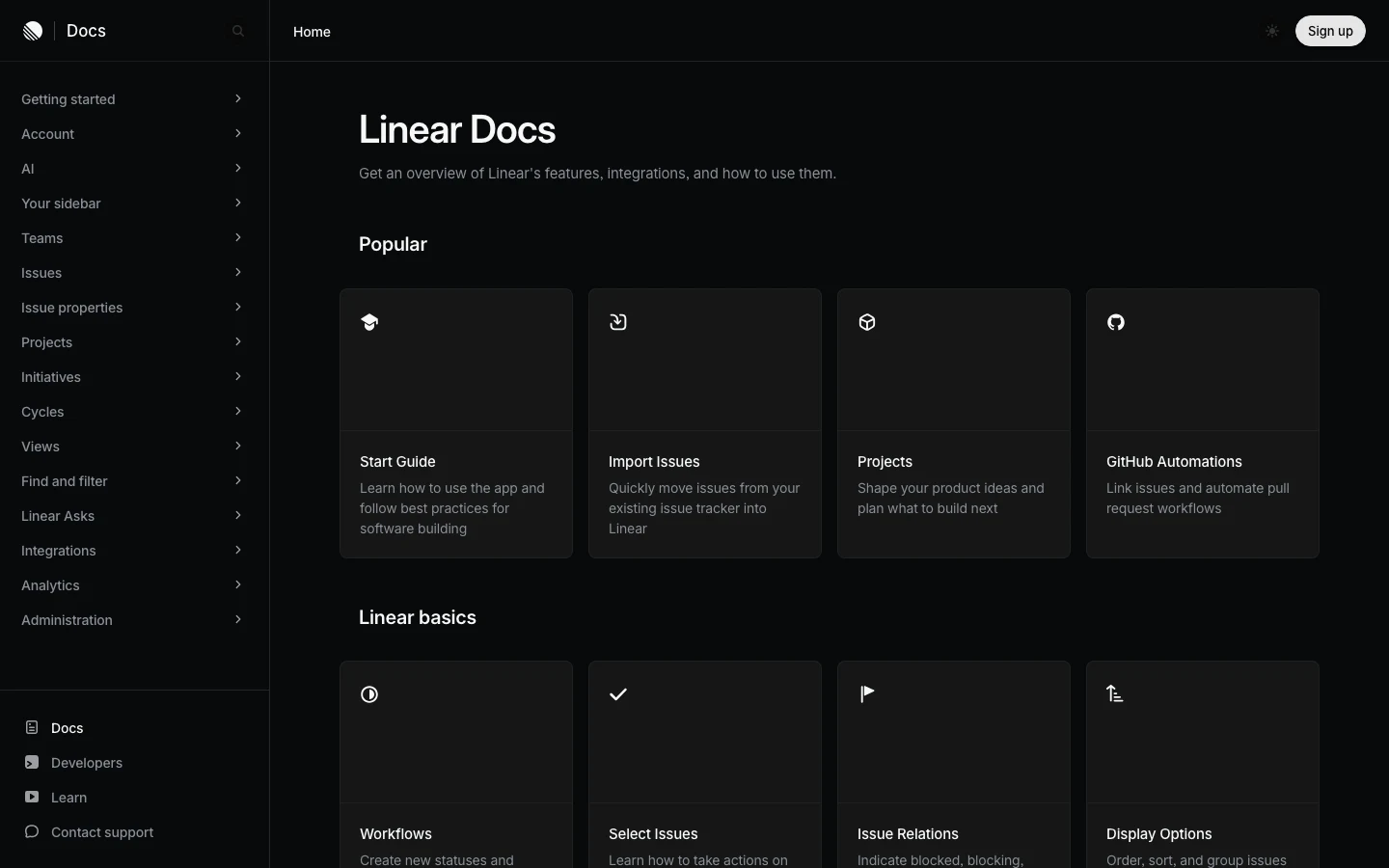Open the Home breadcrumb tab
This screenshot has width=1389, height=868.
pos(312,32)
